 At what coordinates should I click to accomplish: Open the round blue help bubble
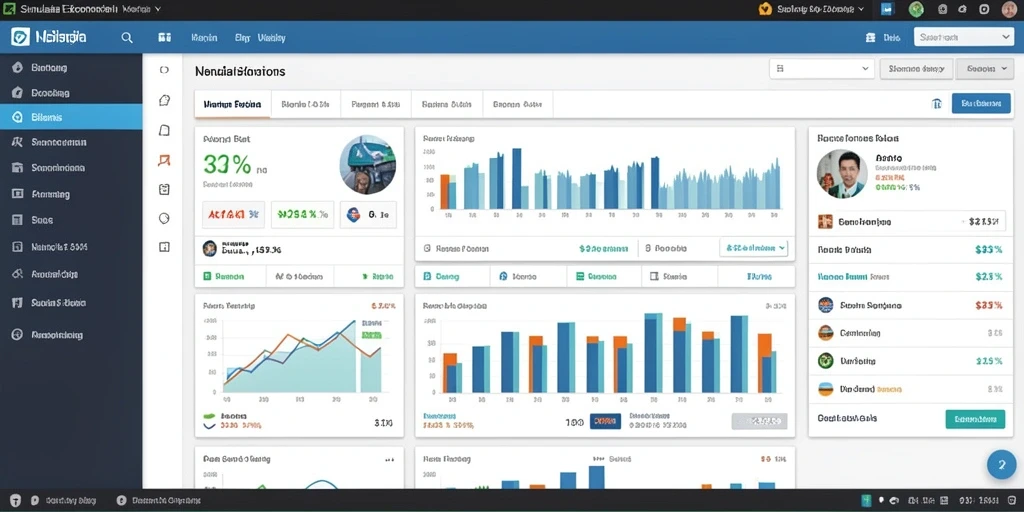pyautogui.click(x=1001, y=464)
